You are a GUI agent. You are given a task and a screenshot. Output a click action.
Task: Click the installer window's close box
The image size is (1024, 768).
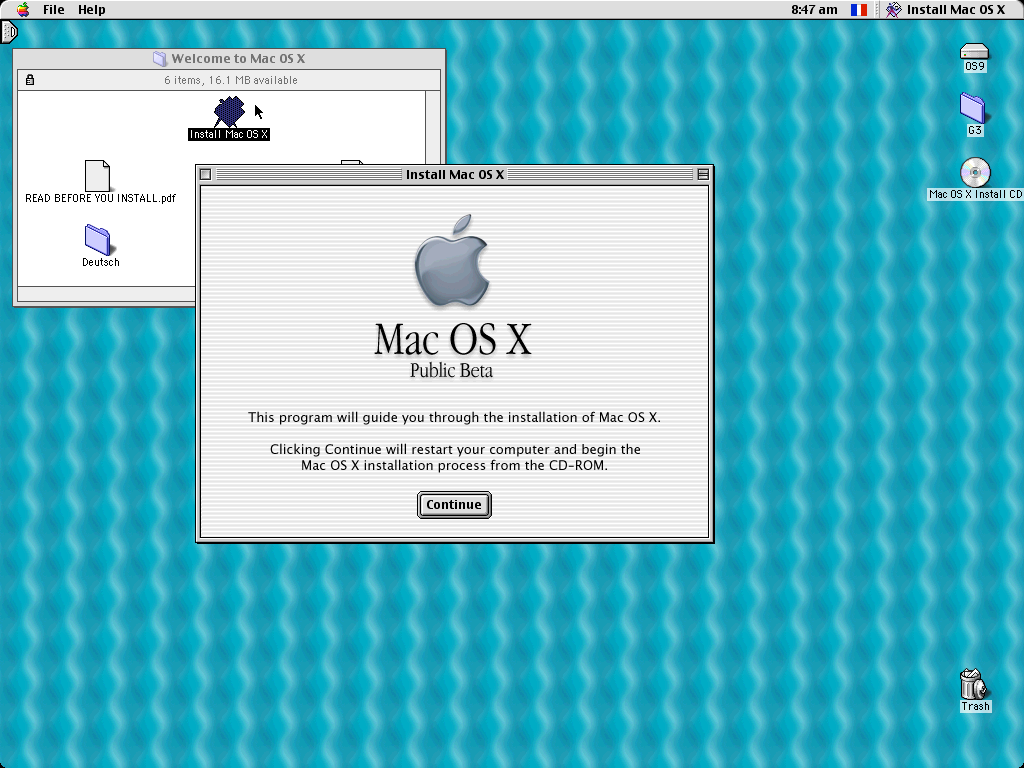point(206,174)
